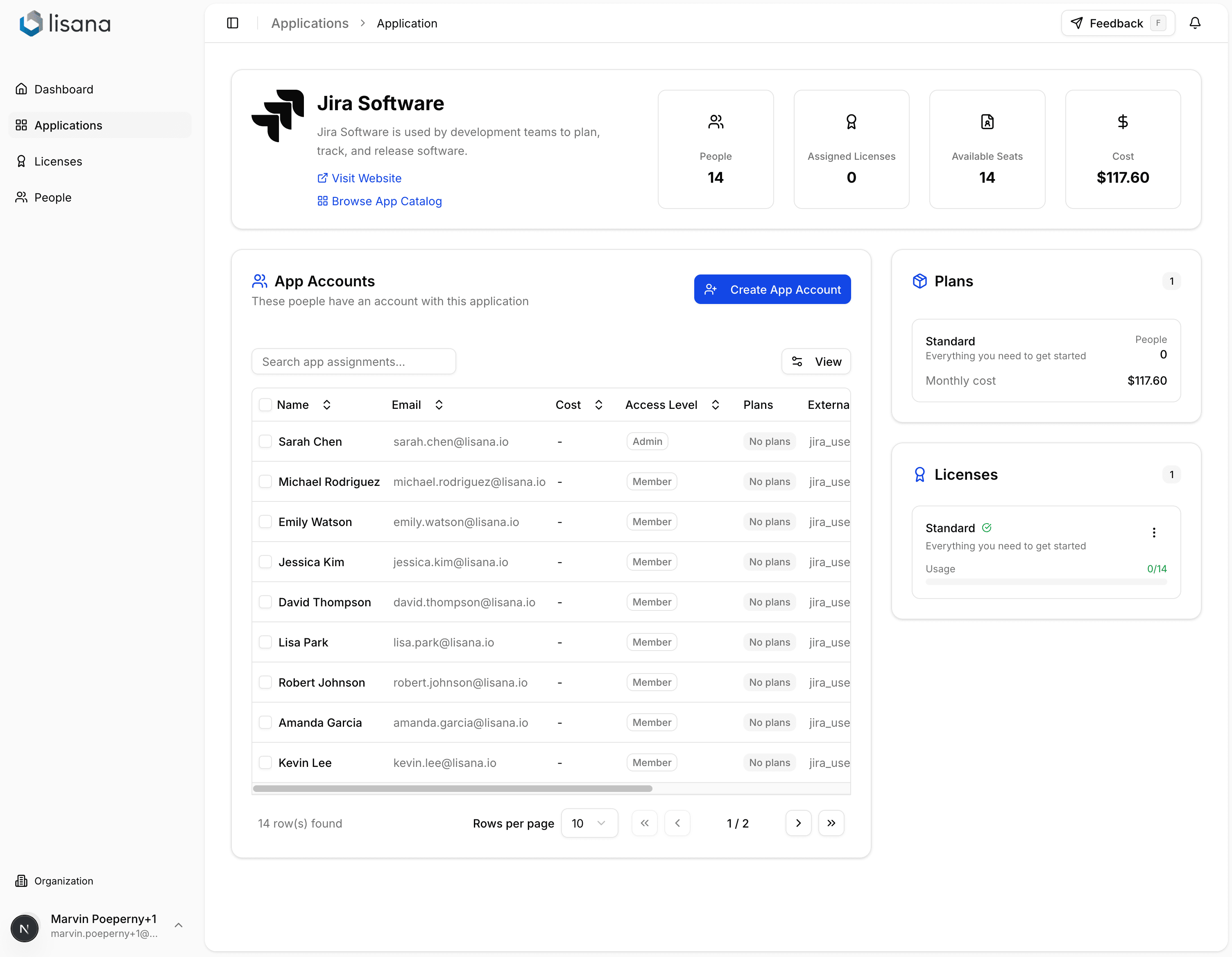The image size is (1232, 957).
Task: Open the notifications bell
Action: tap(1195, 23)
